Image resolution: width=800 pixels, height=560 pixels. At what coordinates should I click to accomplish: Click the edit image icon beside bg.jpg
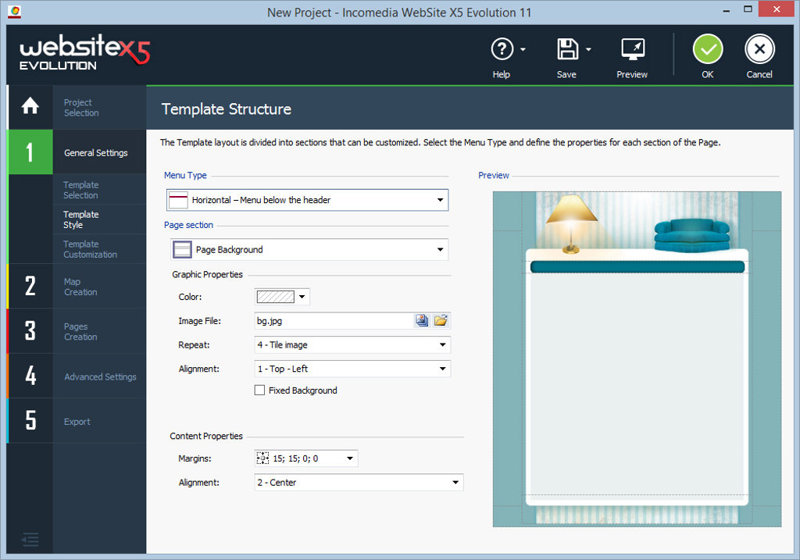[x=423, y=321]
